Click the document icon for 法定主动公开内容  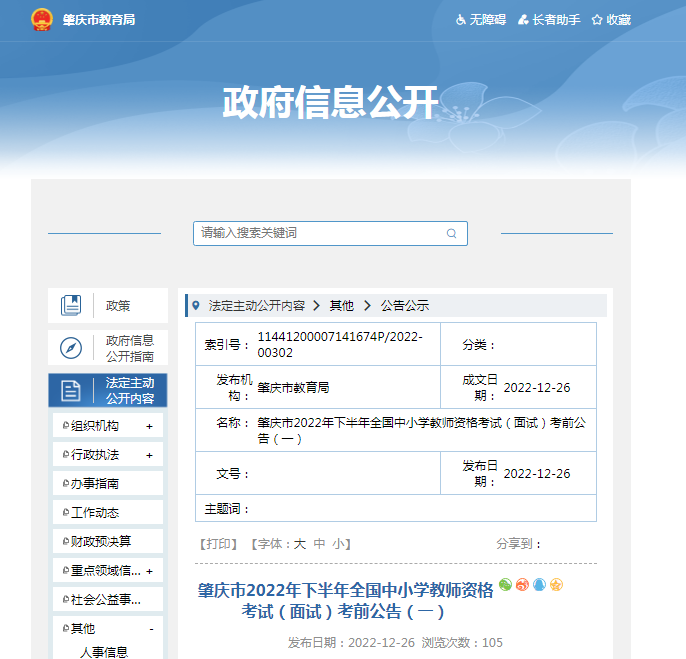click(x=71, y=390)
